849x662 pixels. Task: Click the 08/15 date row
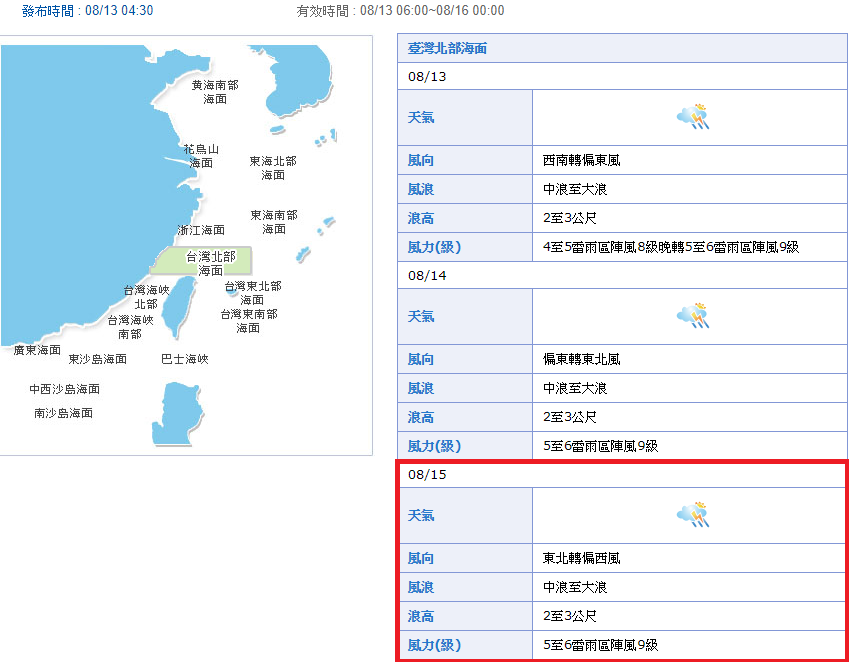(x=622, y=474)
